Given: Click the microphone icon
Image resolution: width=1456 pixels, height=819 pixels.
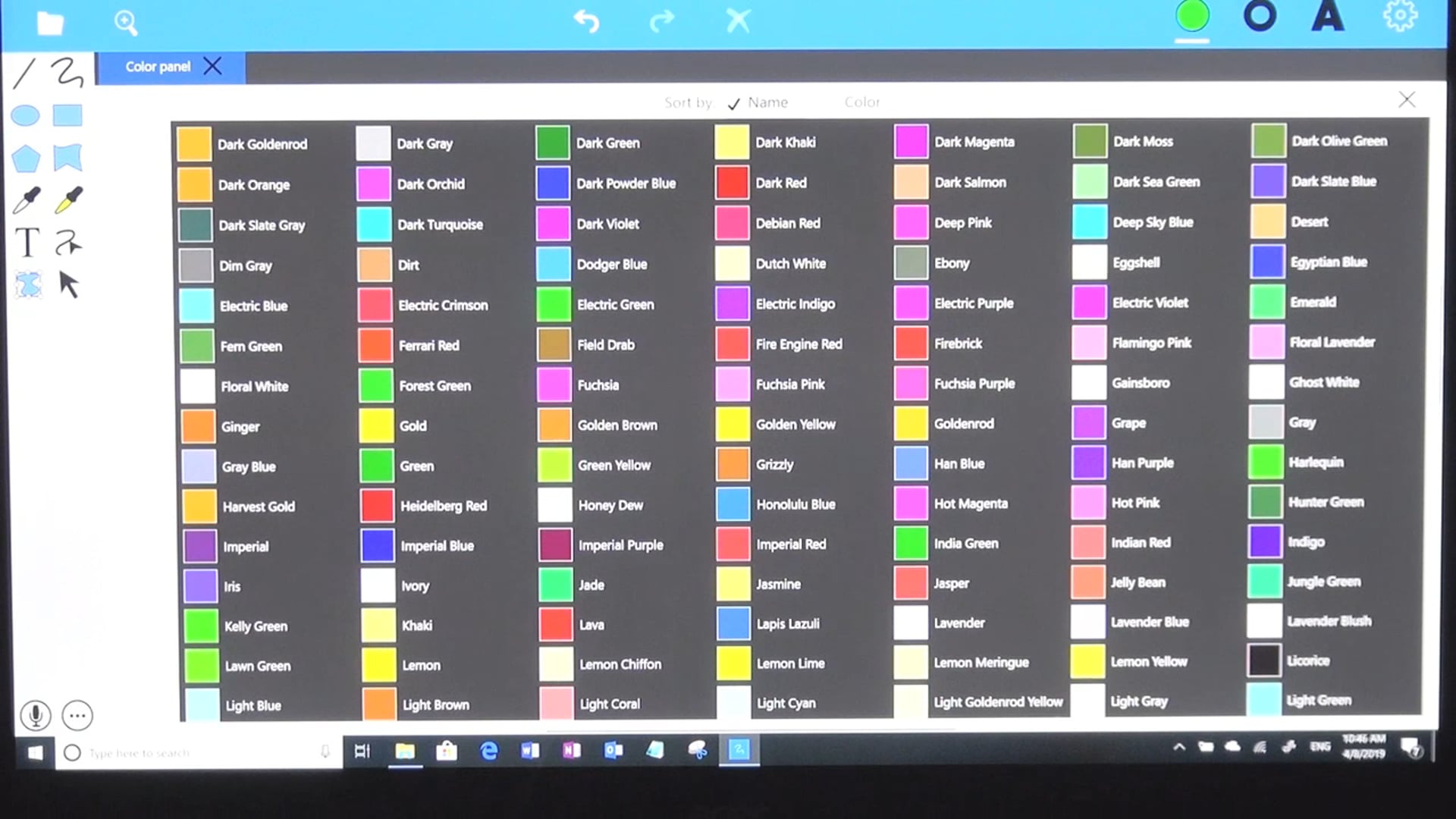Looking at the screenshot, I should pyautogui.click(x=35, y=715).
